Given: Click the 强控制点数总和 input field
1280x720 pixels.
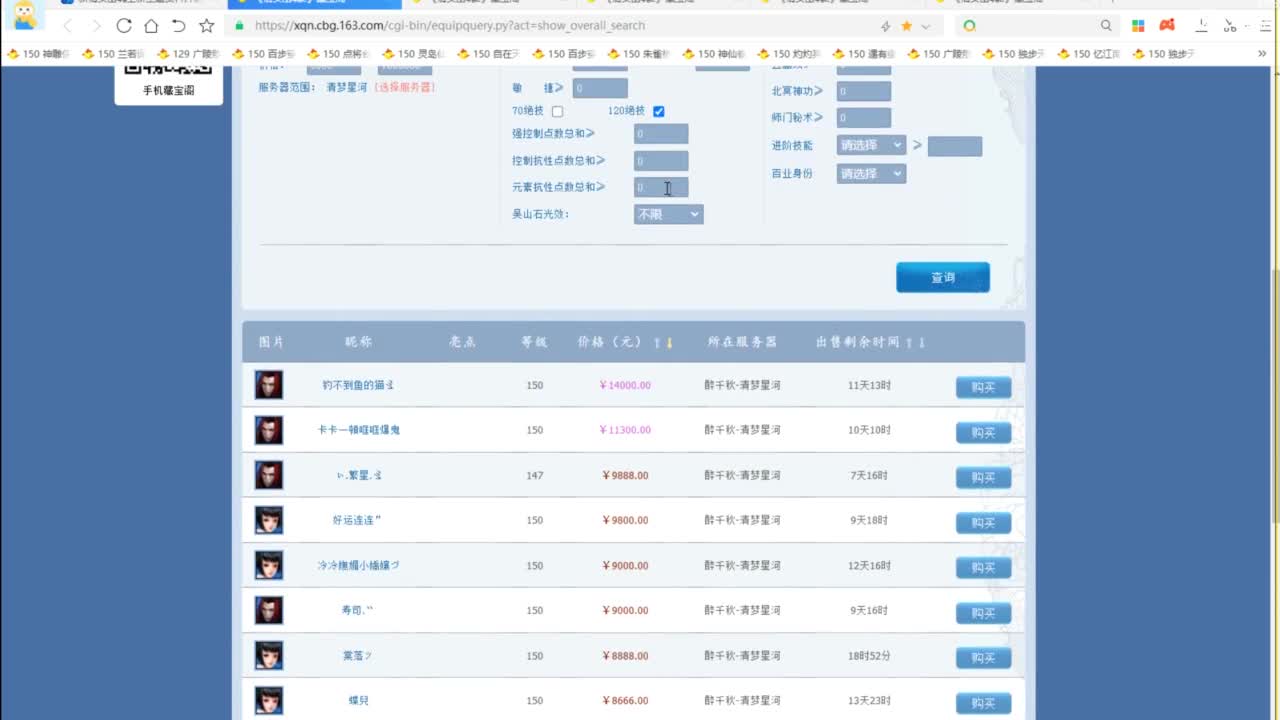Looking at the screenshot, I should click(660, 133).
